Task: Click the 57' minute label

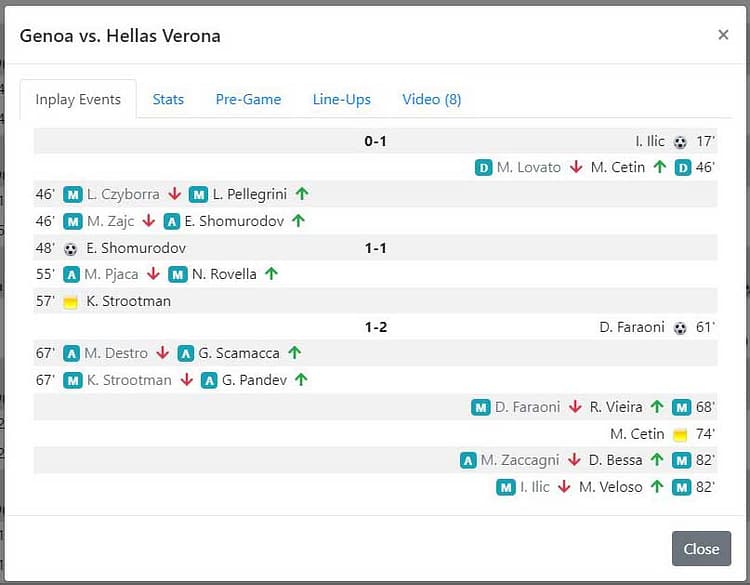Action: pyautogui.click(x=45, y=301)
